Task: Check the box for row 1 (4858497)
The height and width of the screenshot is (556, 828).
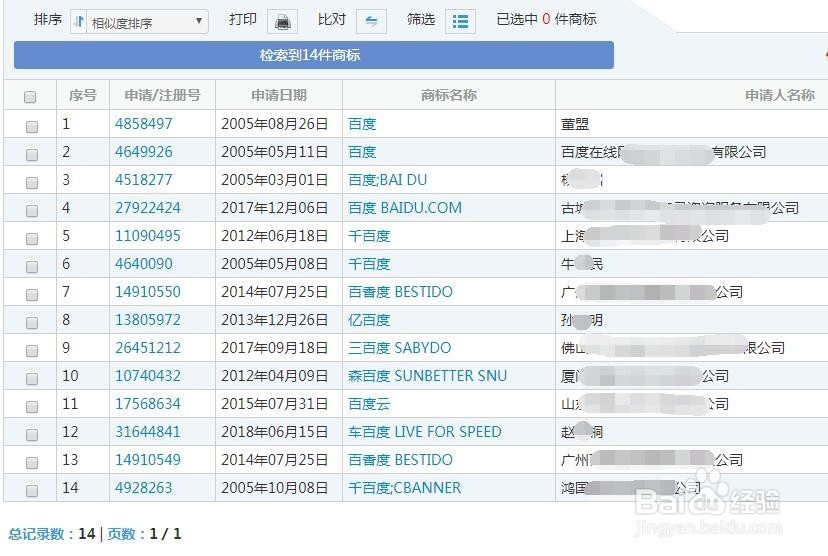Action: pyautogui.click(x=32, y=126)
